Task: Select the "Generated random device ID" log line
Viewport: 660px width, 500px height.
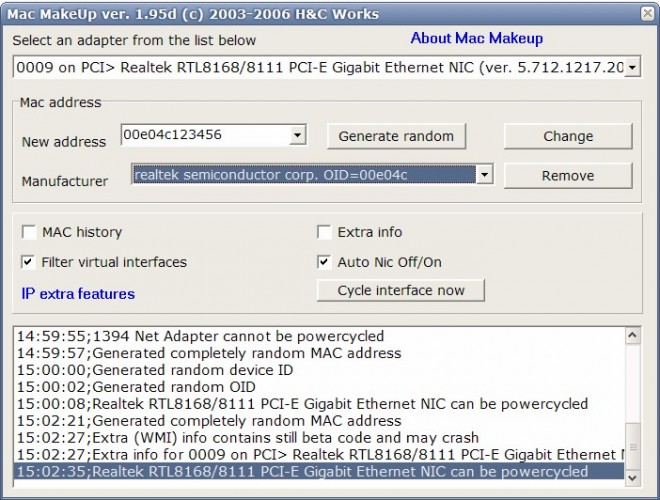Action: tap(319, 370)
